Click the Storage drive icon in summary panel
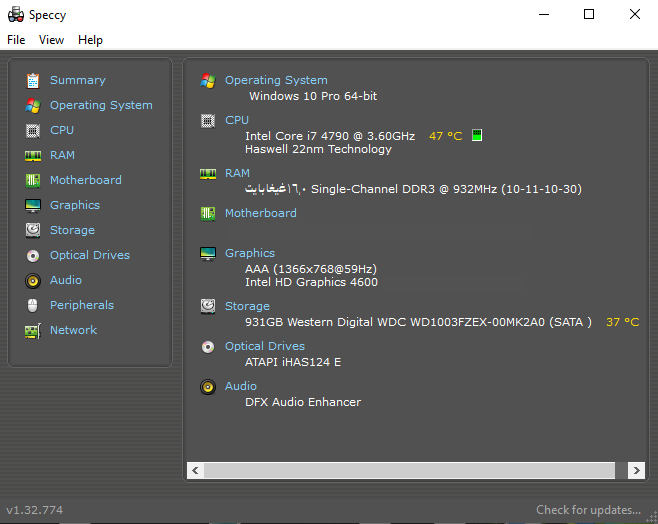Viewport: 658px width, 524px height. pyautogui.click(x=208, y=306)
